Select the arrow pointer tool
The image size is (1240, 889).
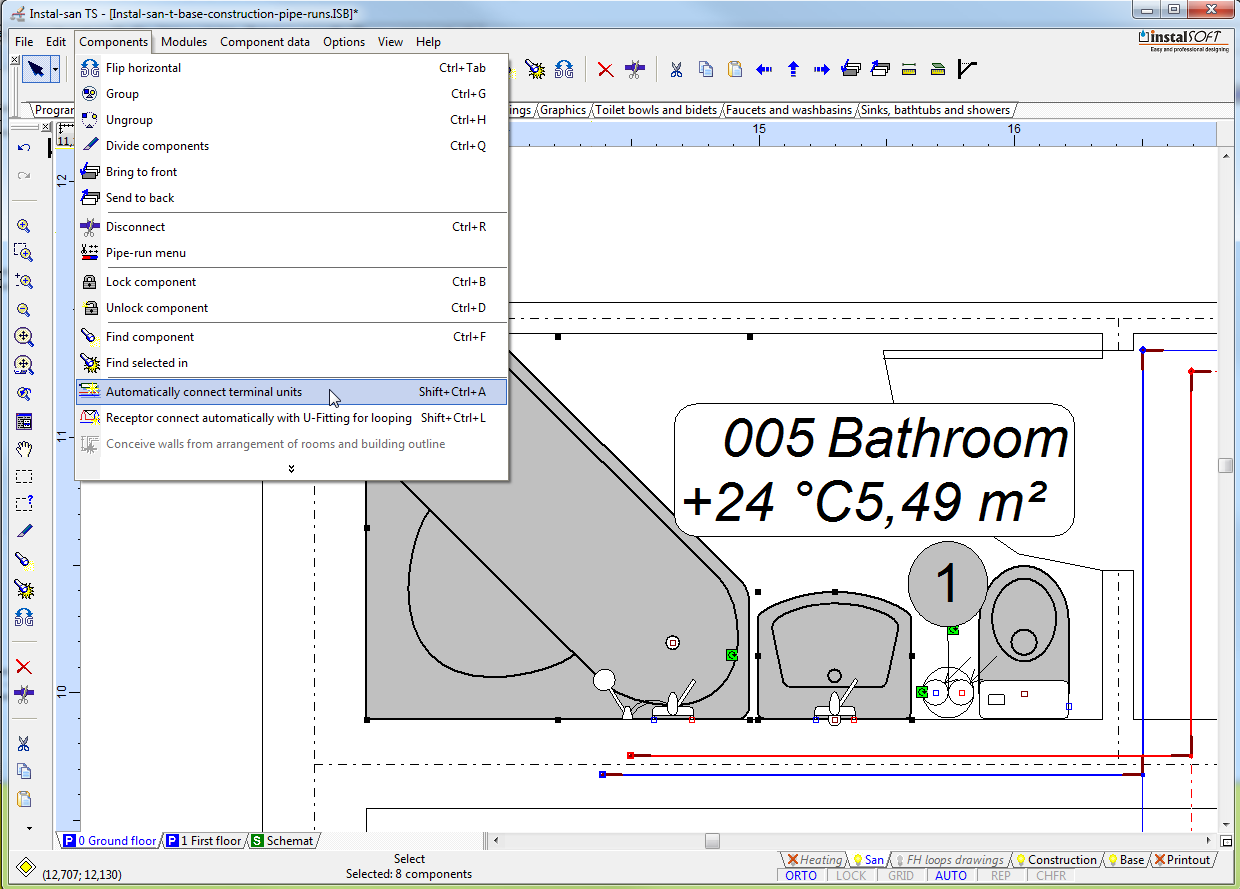[36, 69]
